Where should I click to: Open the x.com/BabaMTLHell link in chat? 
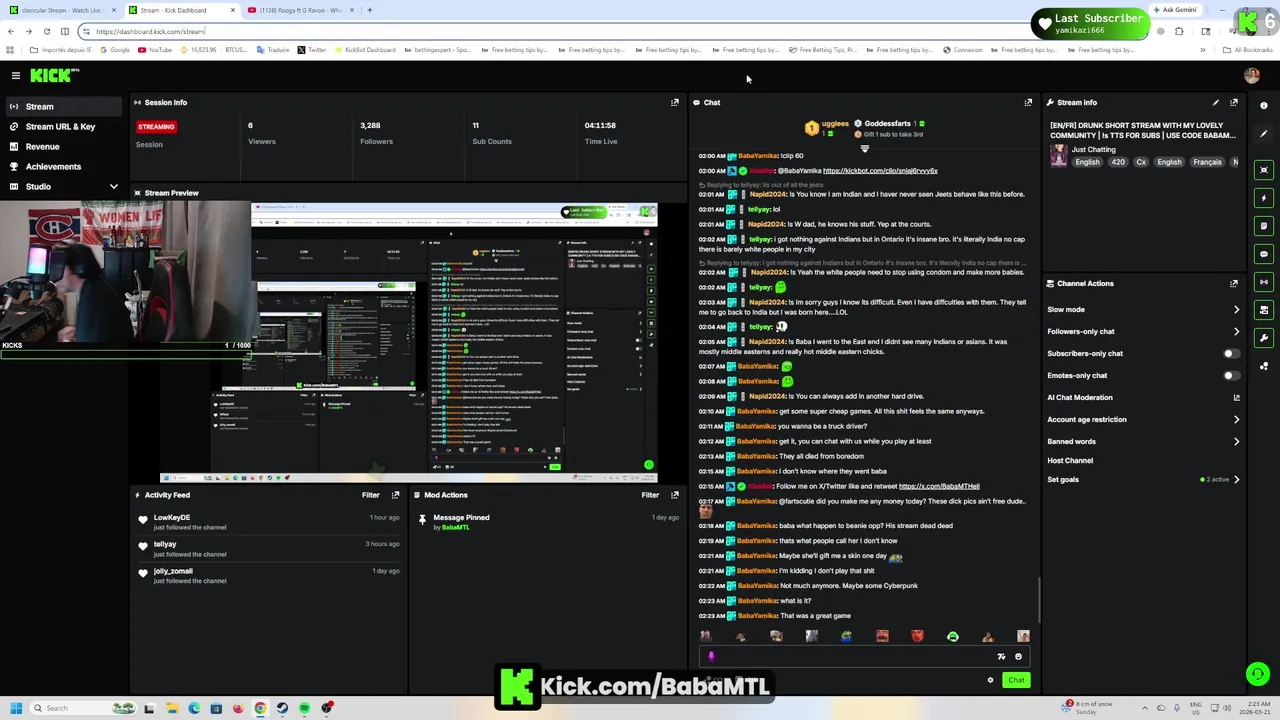[x=939, y=486]
